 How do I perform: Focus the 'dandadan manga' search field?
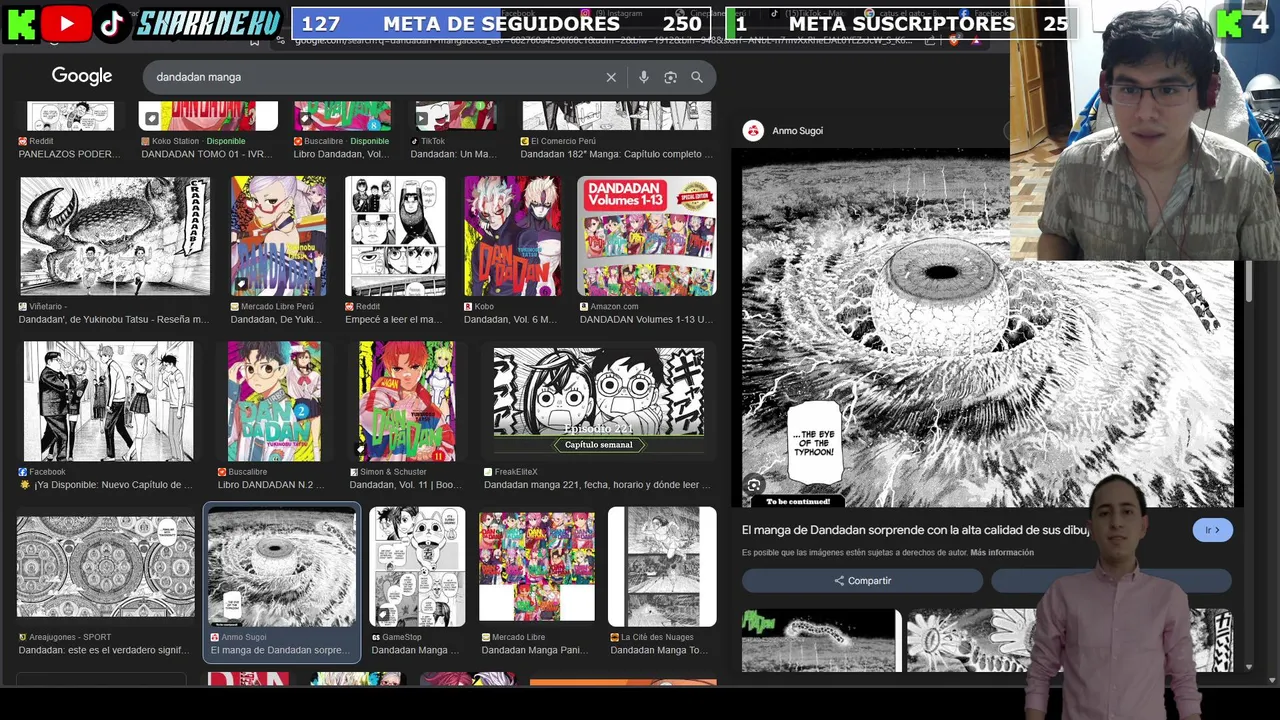coord(375,77)
